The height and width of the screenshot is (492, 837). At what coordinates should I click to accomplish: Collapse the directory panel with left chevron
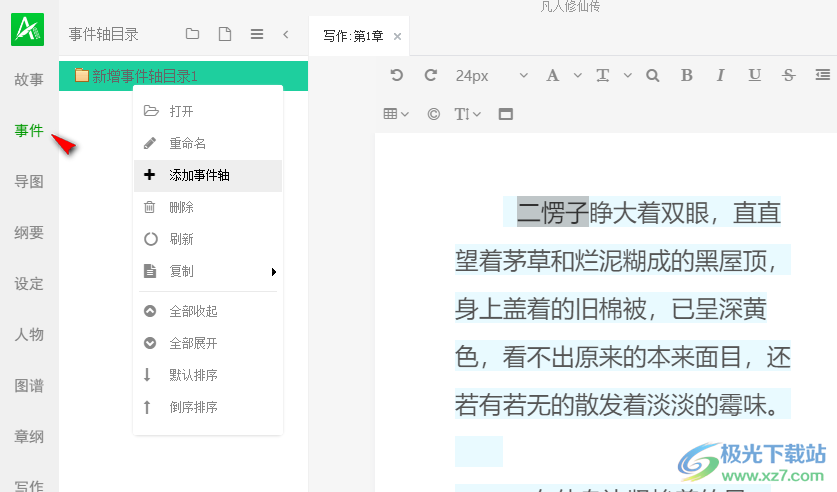[286, 34]
